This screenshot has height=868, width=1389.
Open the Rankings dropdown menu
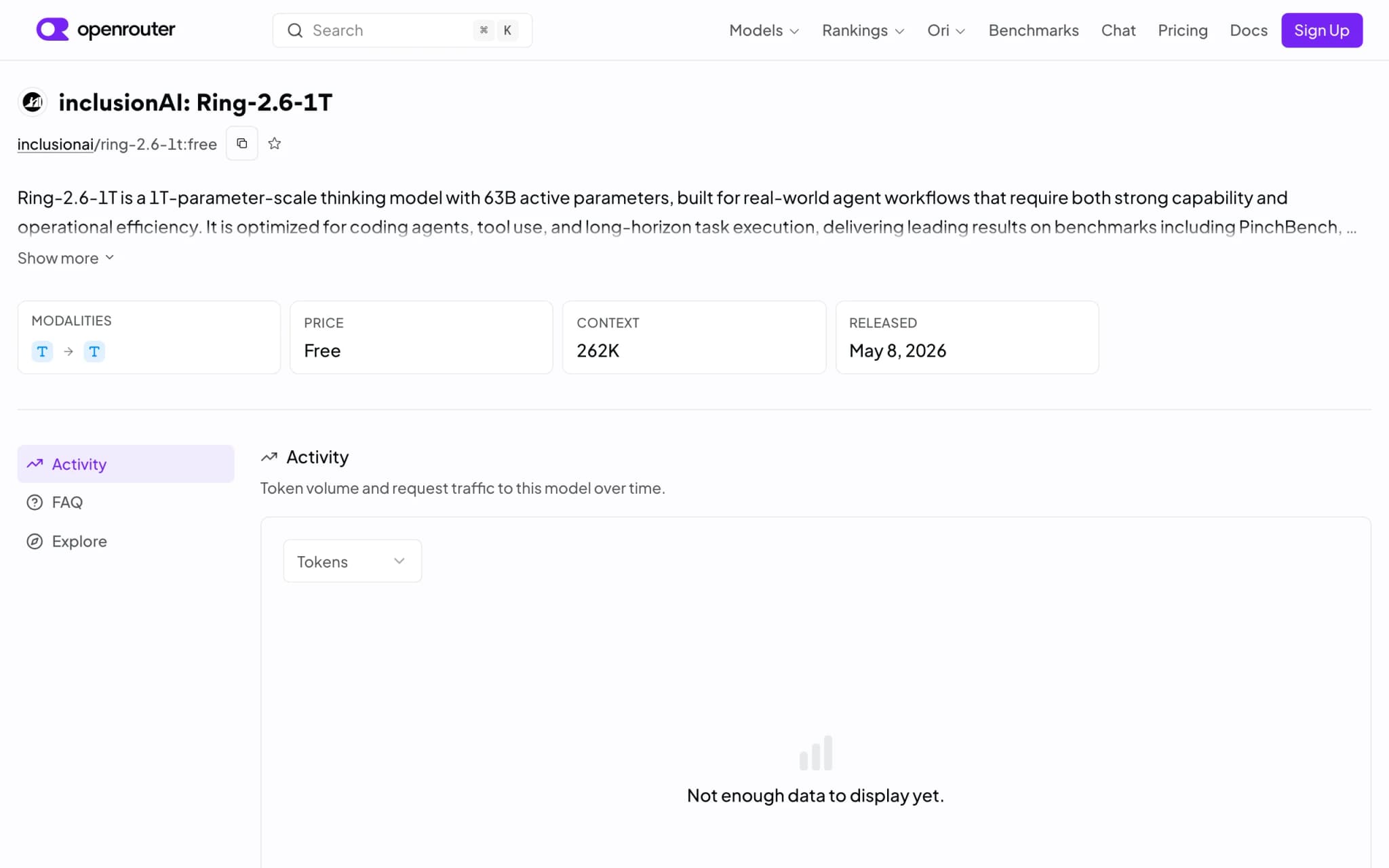pyautogui.click(x=863, y=31)
